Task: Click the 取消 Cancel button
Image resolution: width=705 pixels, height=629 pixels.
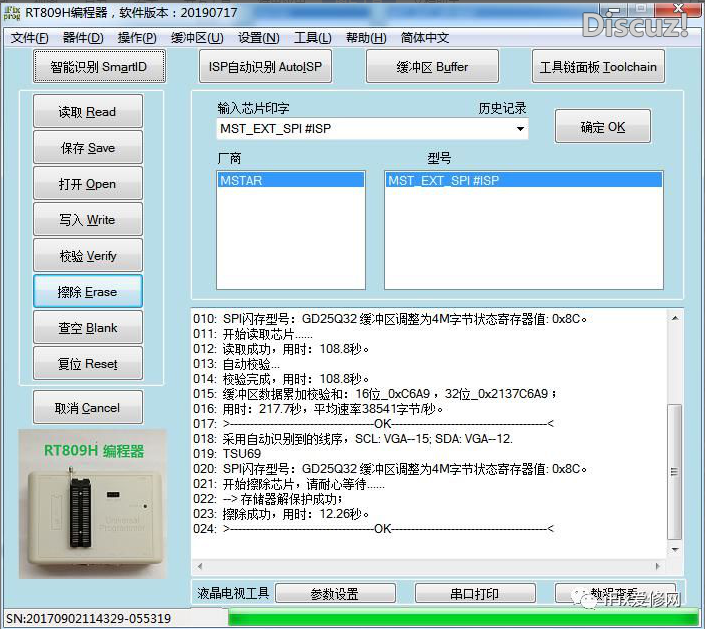Action: (88, 407)
